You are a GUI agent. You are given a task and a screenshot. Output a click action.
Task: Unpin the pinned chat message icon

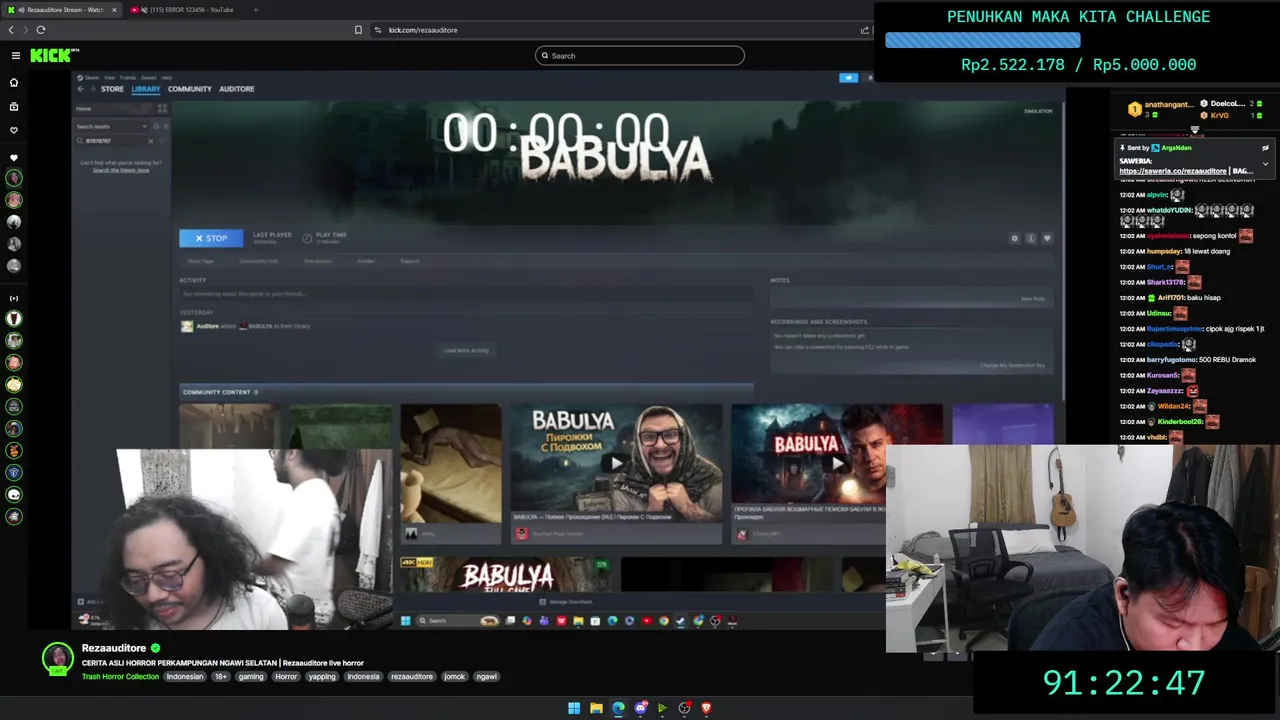click(x=1265, y=148)
